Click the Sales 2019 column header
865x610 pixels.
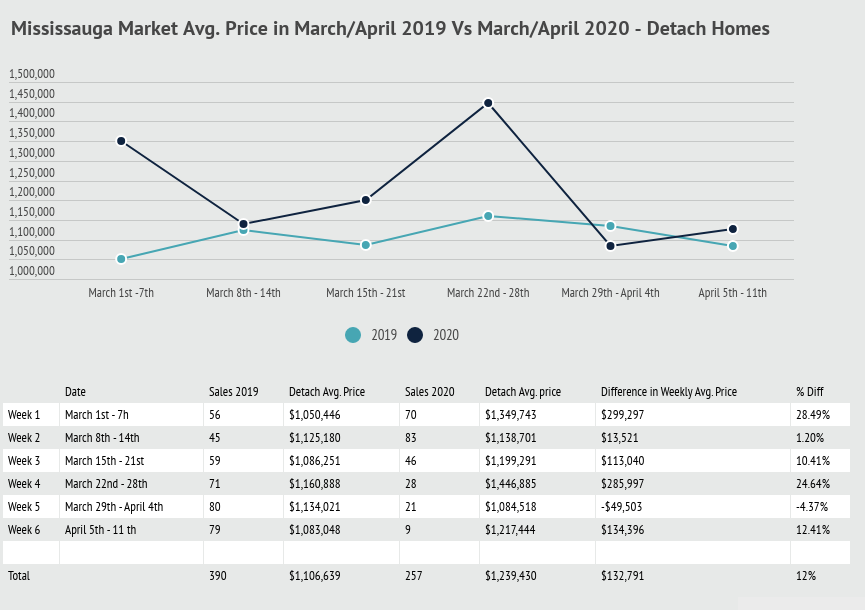234,392
